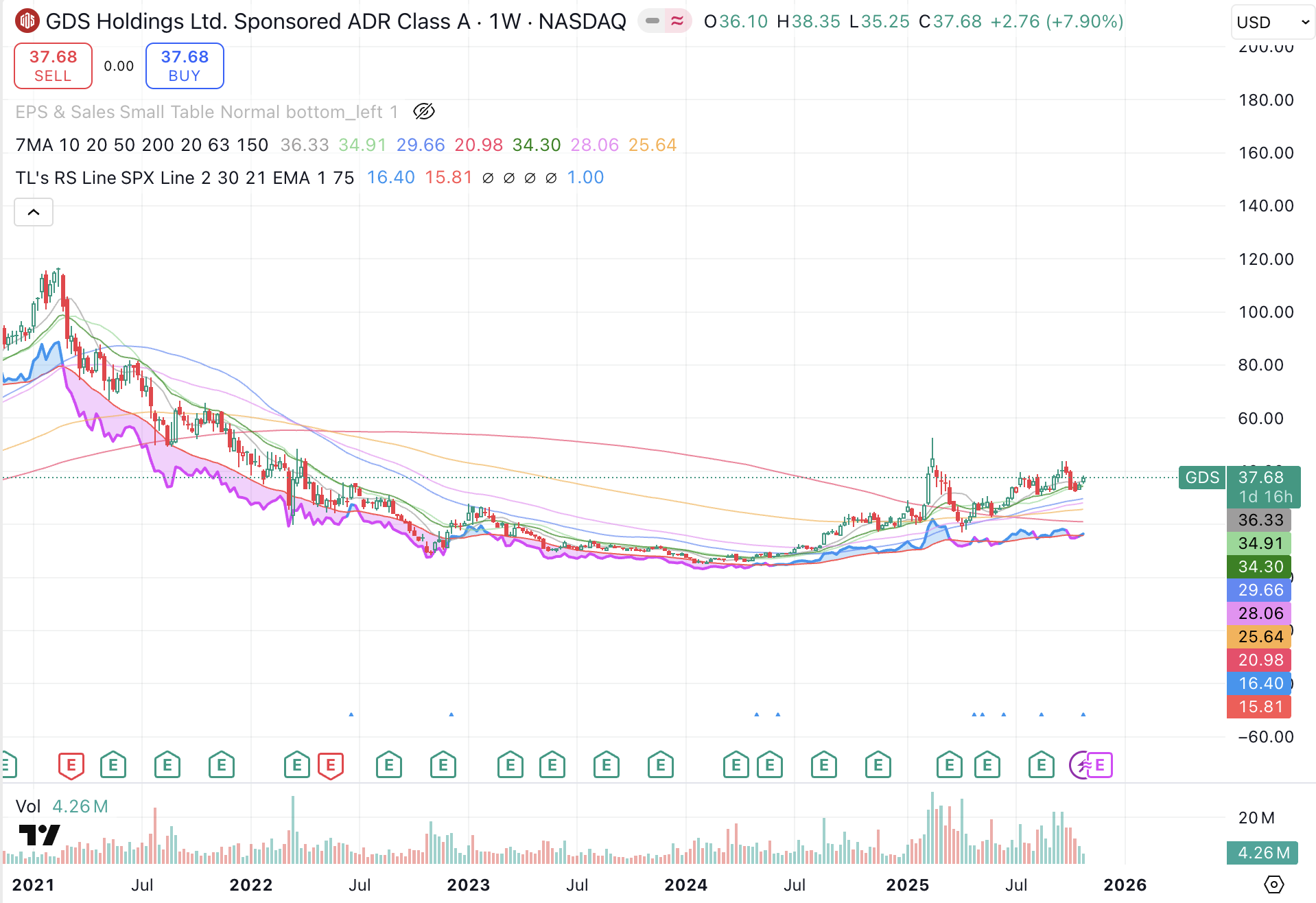The height and width of the screenshot is (903, 1316).
Task: Select the EPS & Sales Small Table indicator
Action: tap(207, 112)
